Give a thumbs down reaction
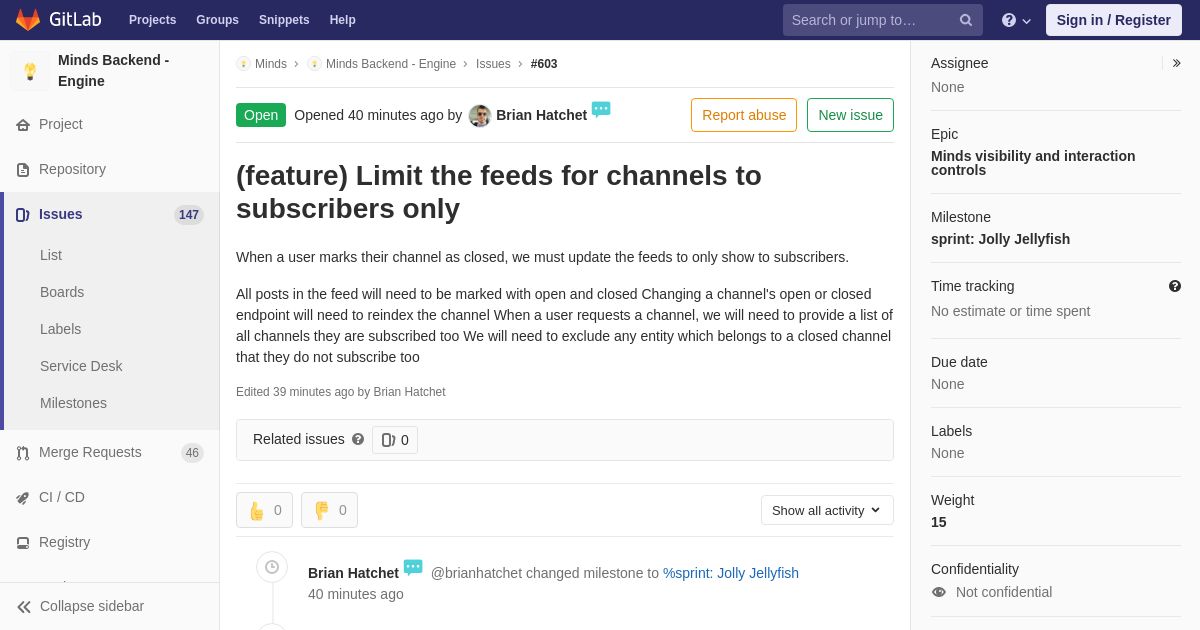Screen dimensions: 1200x630 tap(329, 510)
